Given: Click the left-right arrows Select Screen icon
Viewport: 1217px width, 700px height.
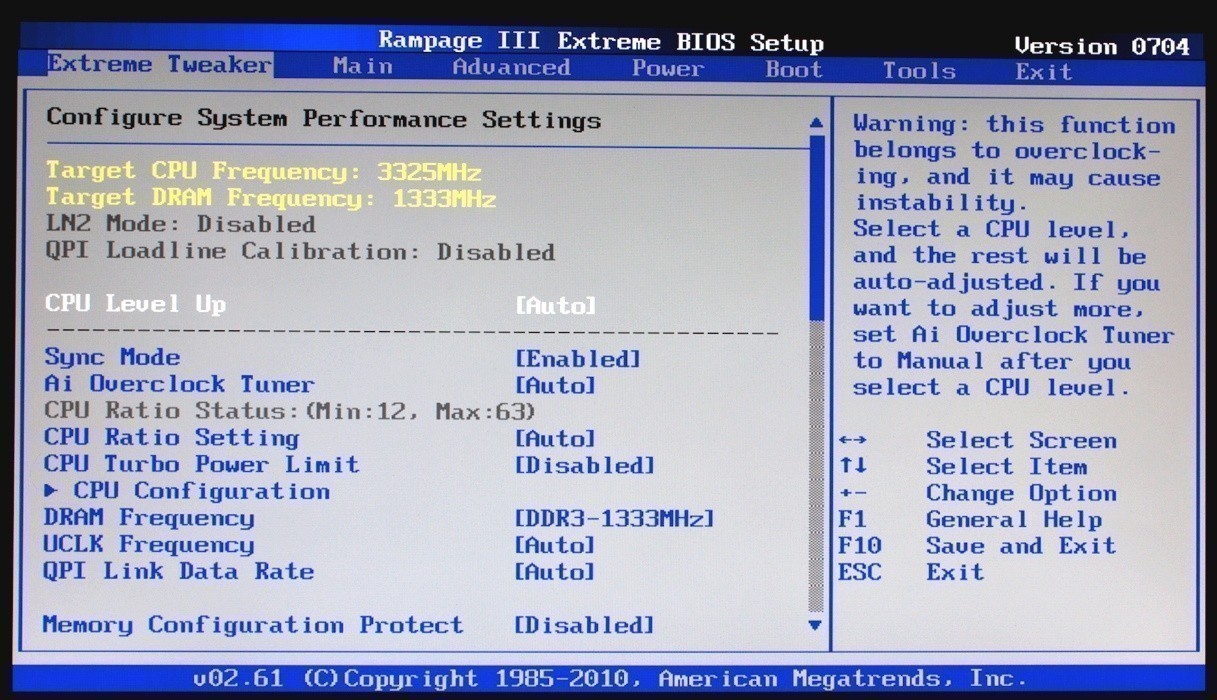Looking at the screenshot, I should click(853, 441).
